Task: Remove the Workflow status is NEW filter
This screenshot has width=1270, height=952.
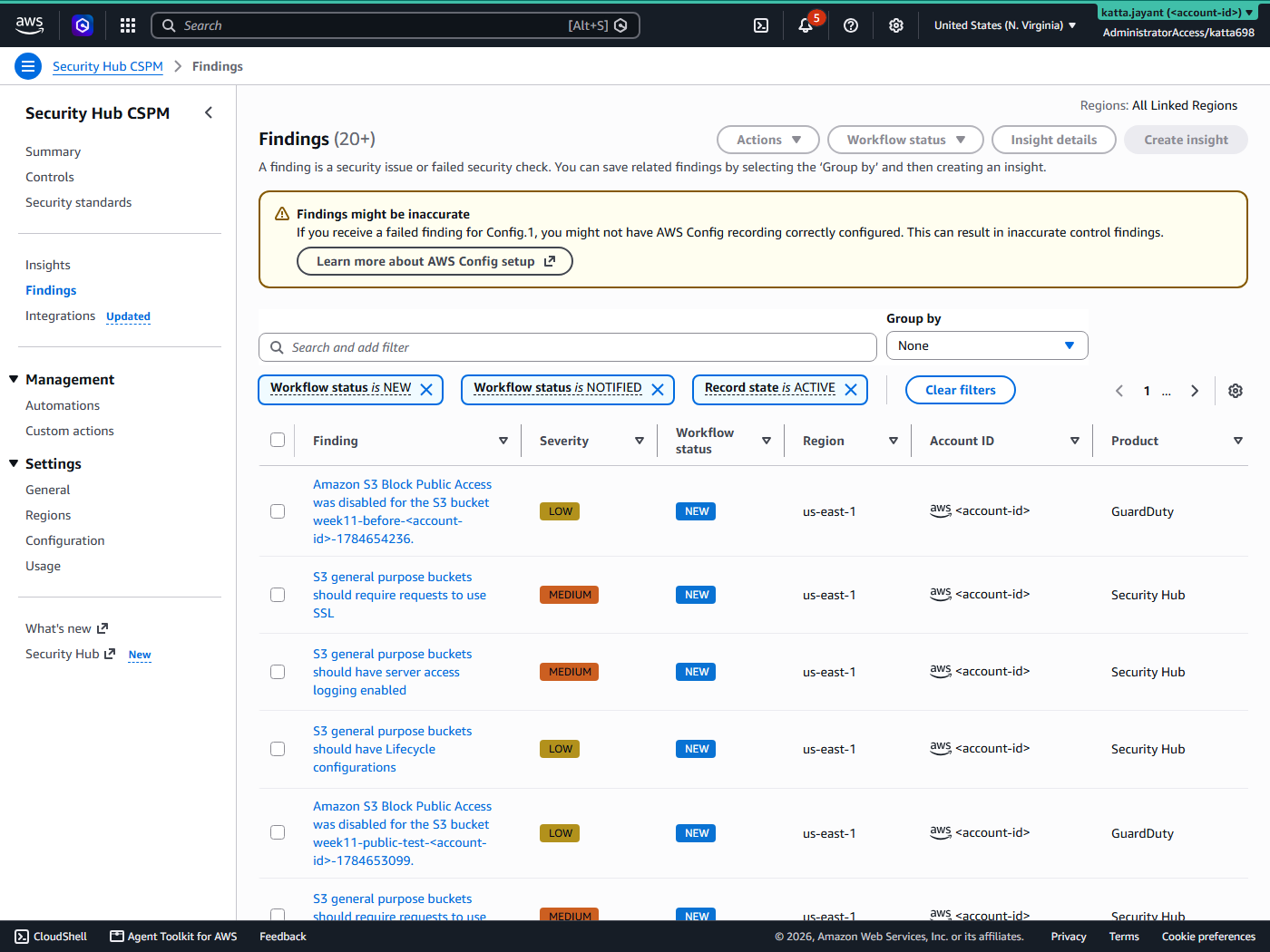Action: (x=426, y=390)
